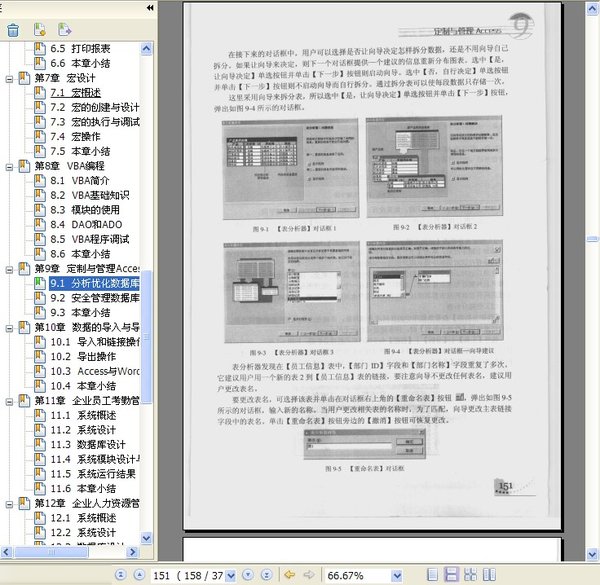Click the document scroll down arrow

[593, 554]
